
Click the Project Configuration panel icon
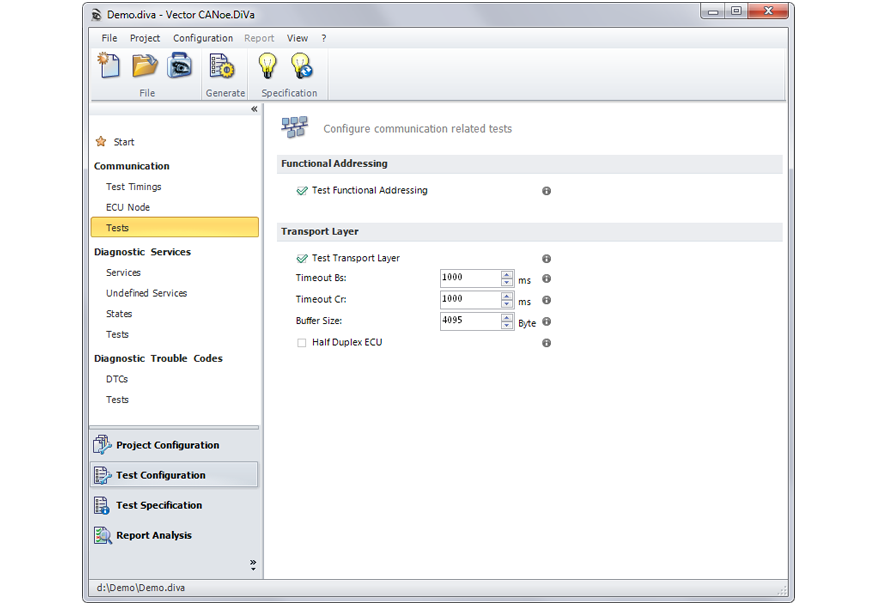[x=102, y=445]
